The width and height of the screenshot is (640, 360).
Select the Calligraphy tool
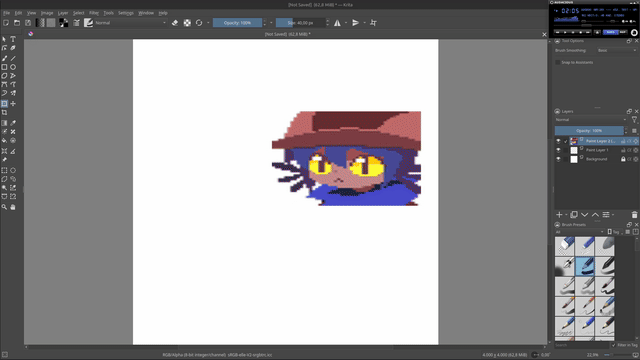[x=13, y=48]
